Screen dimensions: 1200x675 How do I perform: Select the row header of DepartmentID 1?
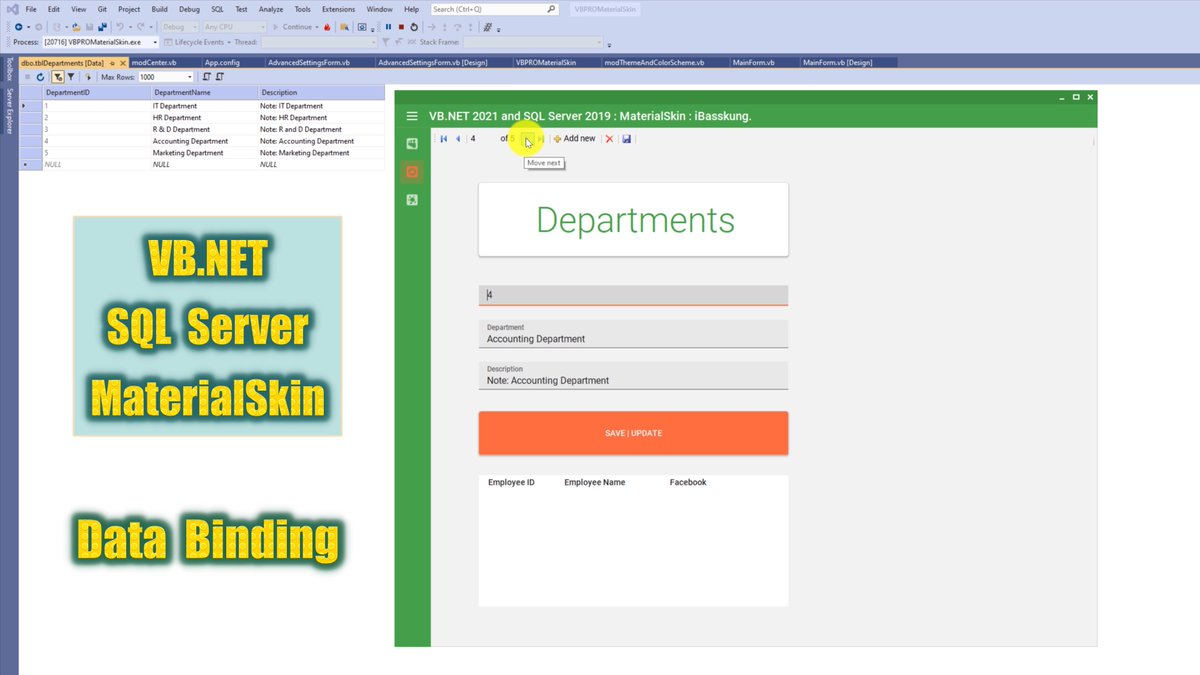(30, 105)
